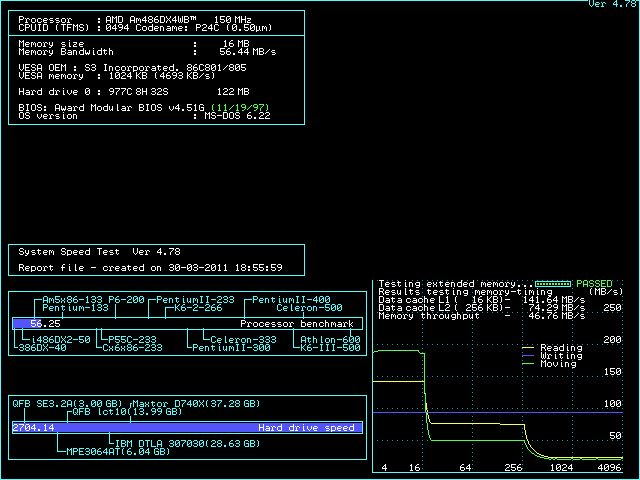Click the Hard drive speed bar
The width and height of the screenshot is (640, 480).
click(188, 427)
